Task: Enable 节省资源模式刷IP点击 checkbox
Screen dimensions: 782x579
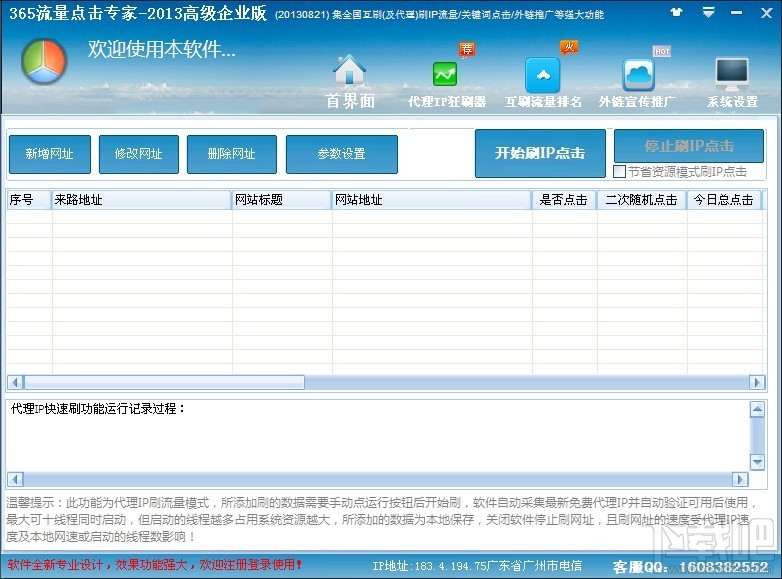Action: pos(619,172)
